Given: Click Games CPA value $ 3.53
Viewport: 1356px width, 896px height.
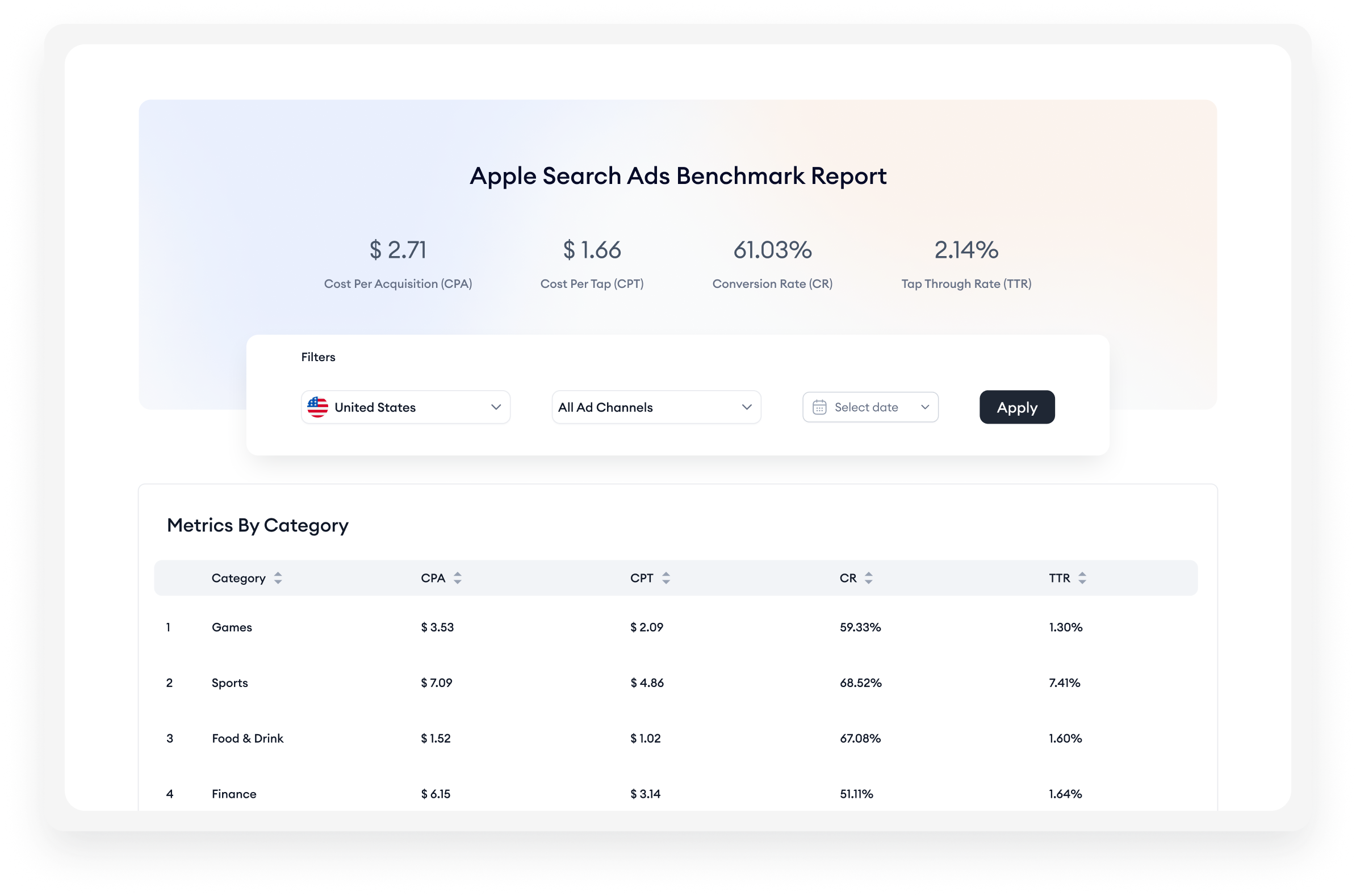Looking at the screenshot, I should (437, 627).
